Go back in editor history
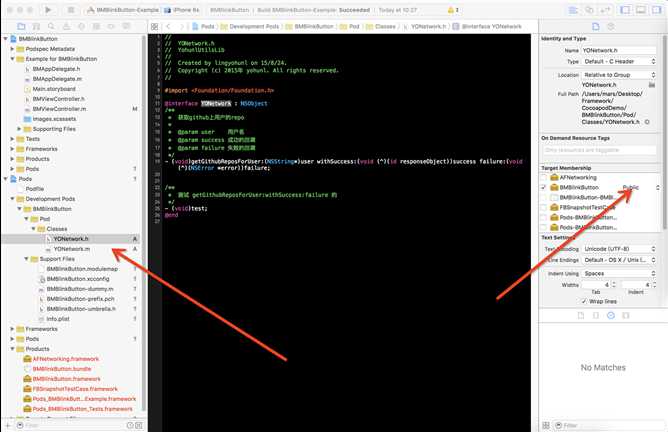This screenshot has height=432, width=668. point(168,26)
